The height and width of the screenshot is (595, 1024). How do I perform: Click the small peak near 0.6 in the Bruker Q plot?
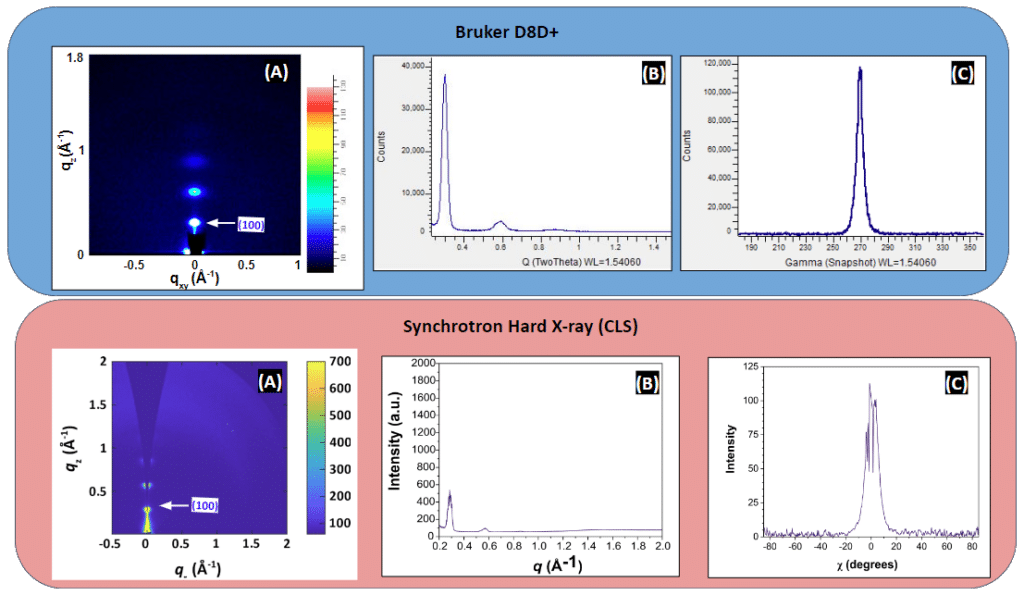(x=500, y=225)
